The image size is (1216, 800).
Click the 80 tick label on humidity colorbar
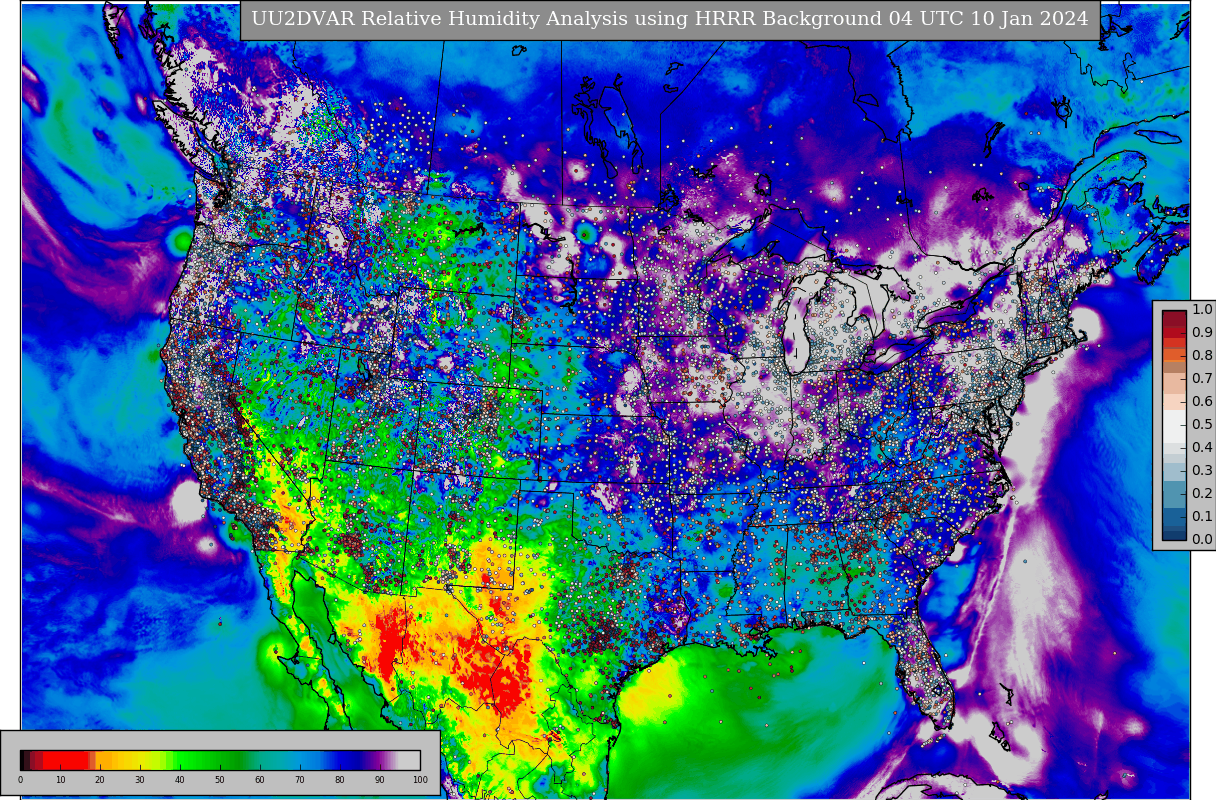340,780
